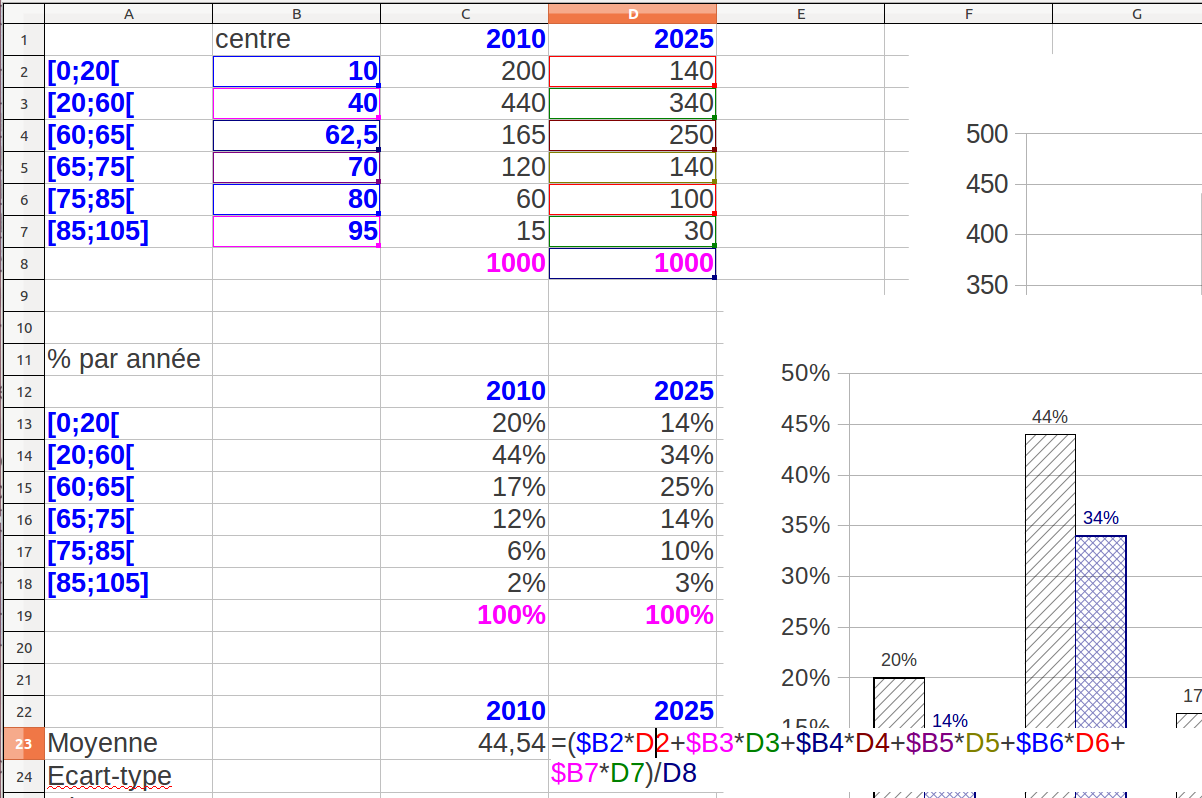Select the cell showing 250 in column D

[632, 135]
